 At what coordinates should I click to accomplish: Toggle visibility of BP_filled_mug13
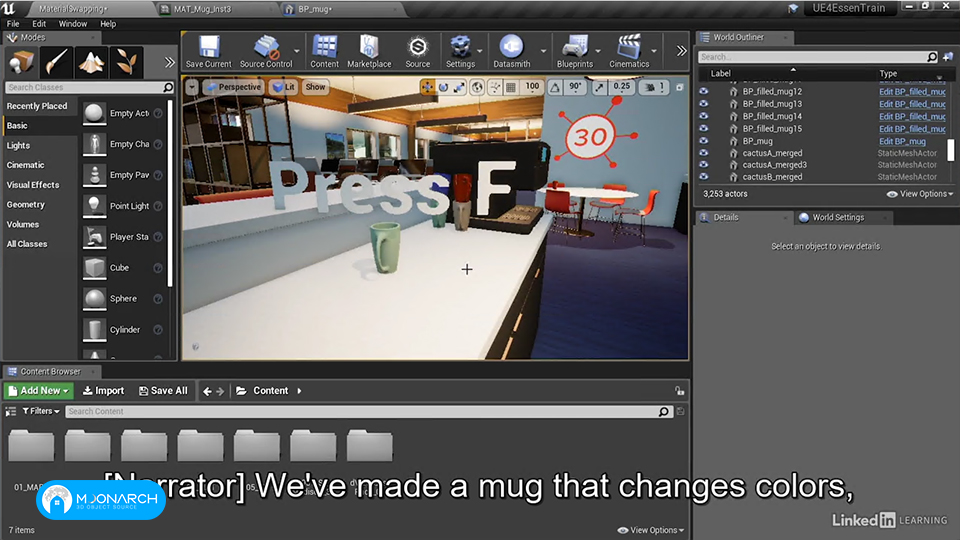pos(703,103)
